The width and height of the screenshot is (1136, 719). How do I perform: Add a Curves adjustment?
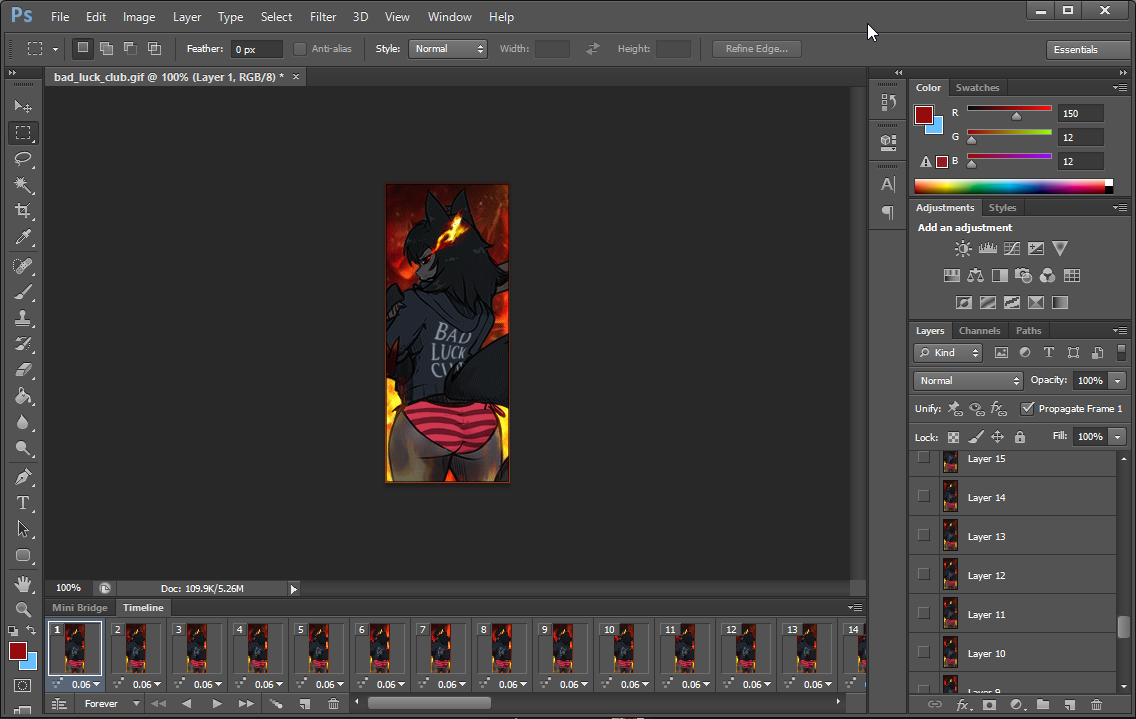click(1012, 249)
